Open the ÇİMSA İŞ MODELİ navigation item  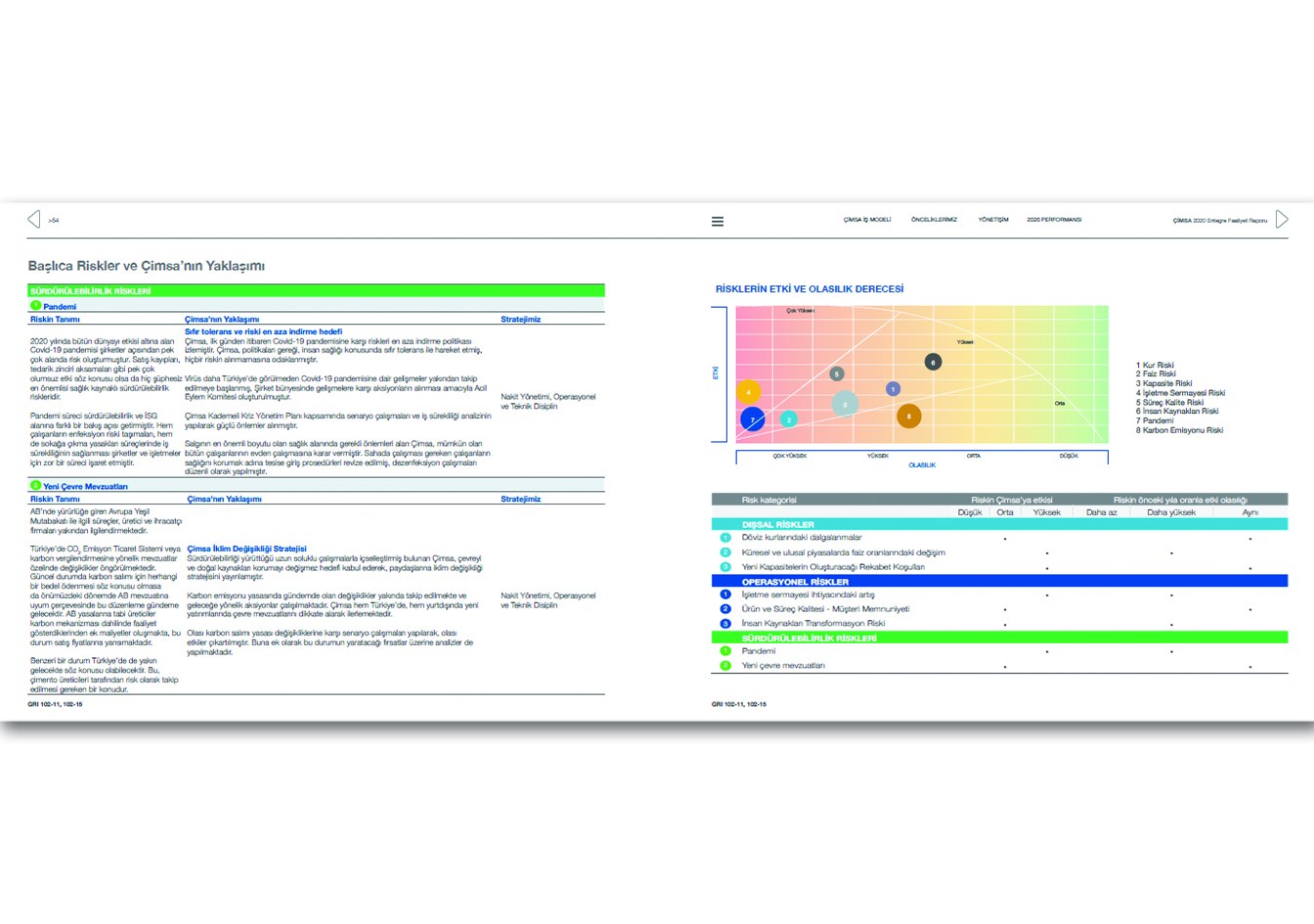pos(867,220)
